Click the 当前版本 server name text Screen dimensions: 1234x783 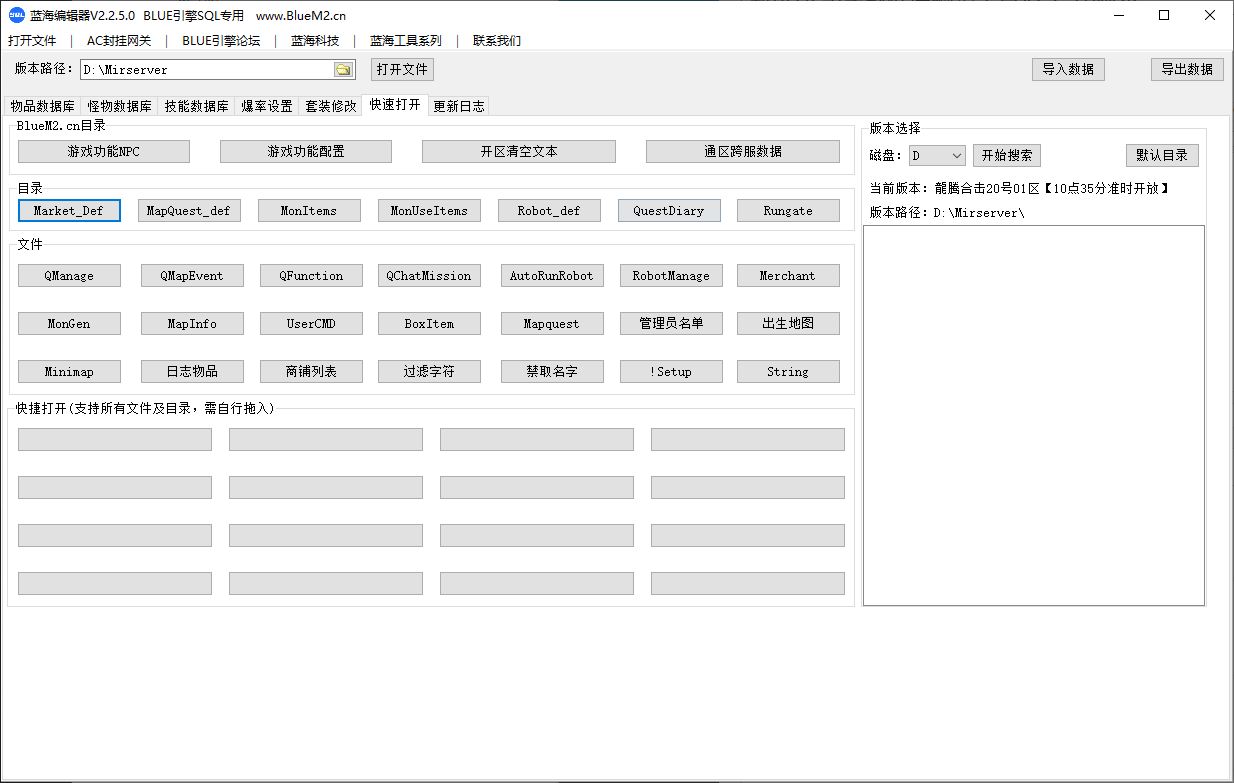[x=1052, y=188]
